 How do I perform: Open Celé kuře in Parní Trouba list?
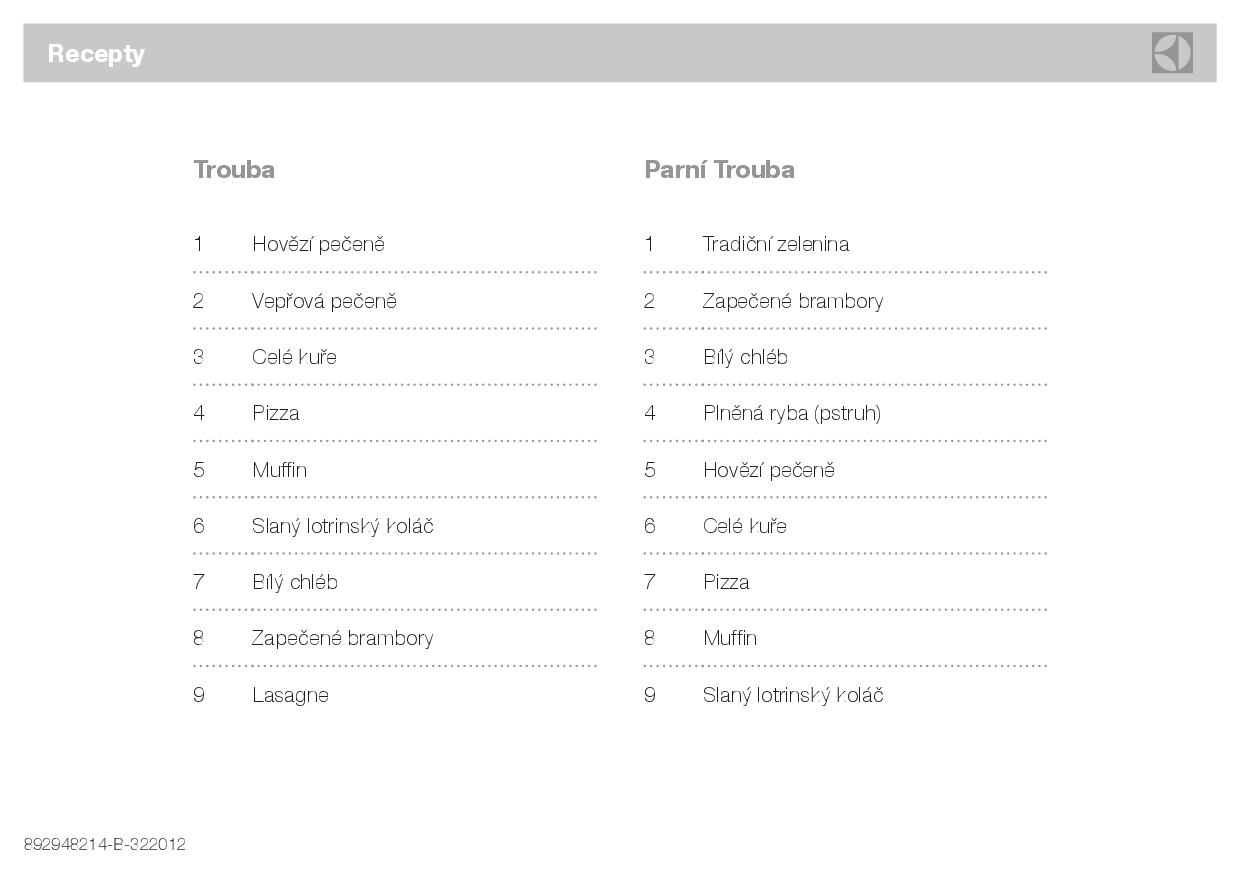pos(744,526)
